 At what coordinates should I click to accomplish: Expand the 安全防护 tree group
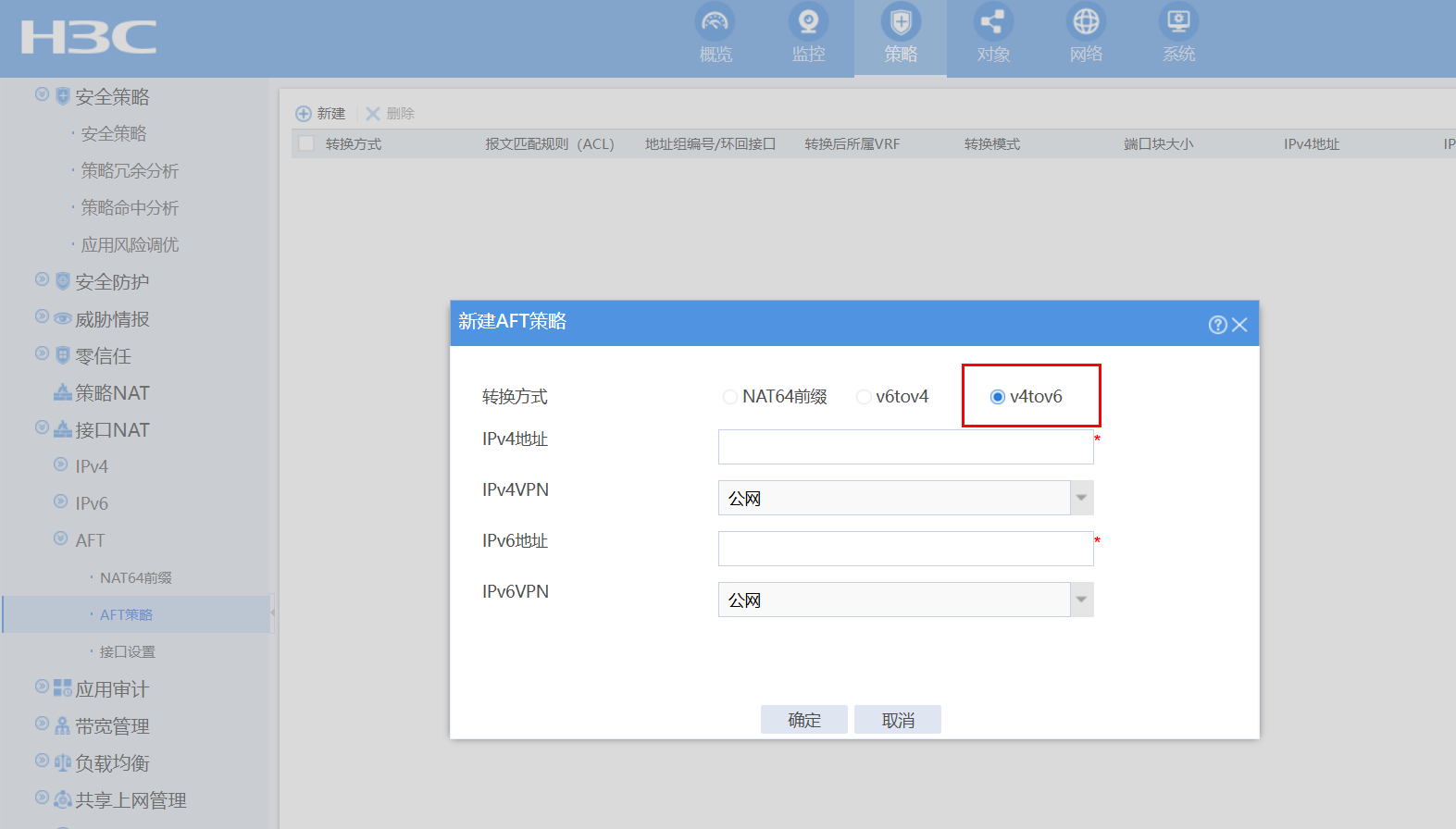pos(42,279)
